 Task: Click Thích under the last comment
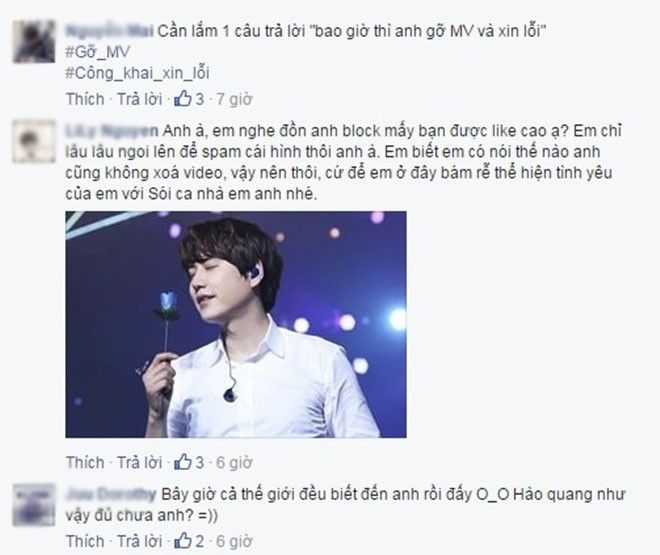(85, 541)
